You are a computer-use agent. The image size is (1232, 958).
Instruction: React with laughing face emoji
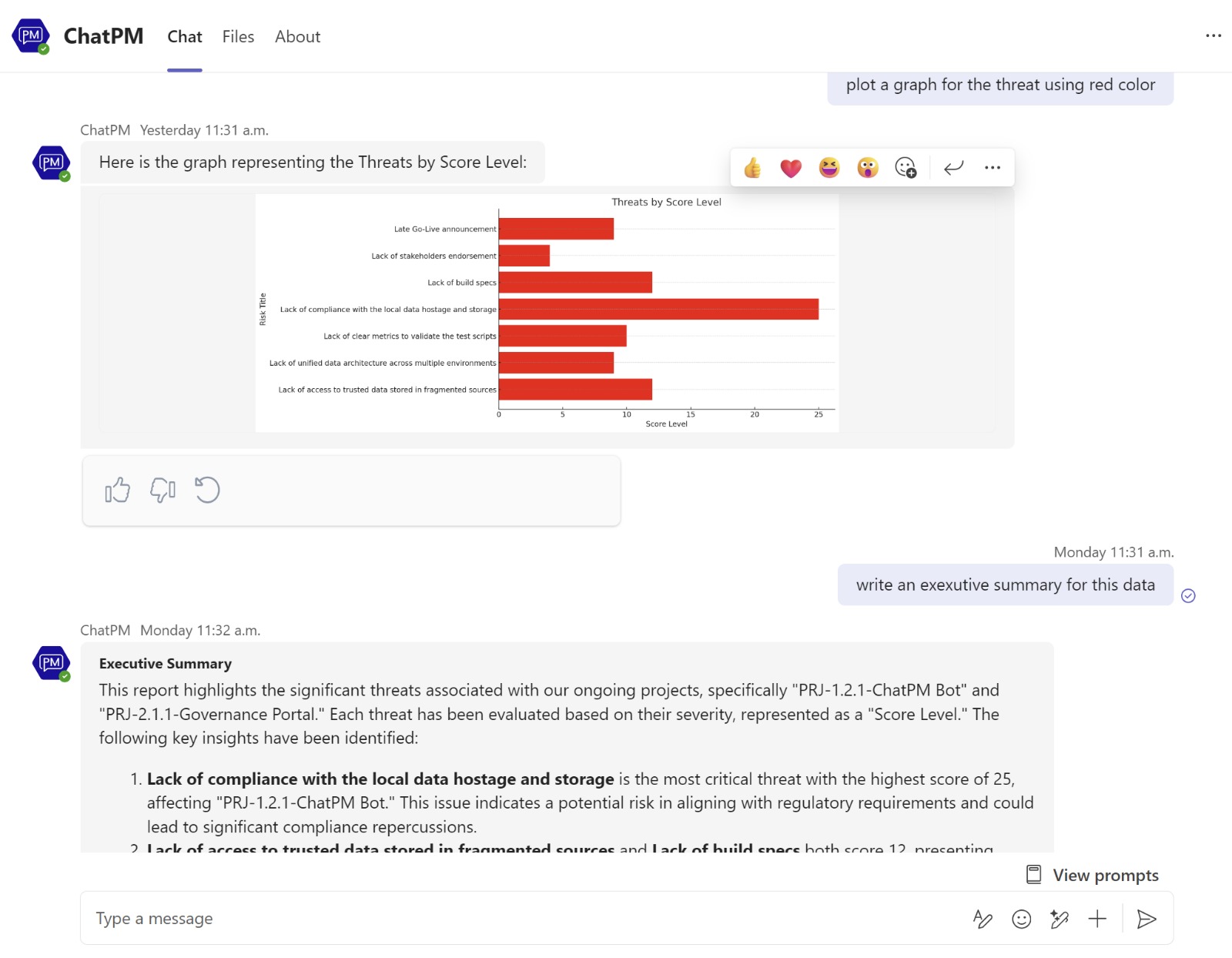tap(829, 168)
